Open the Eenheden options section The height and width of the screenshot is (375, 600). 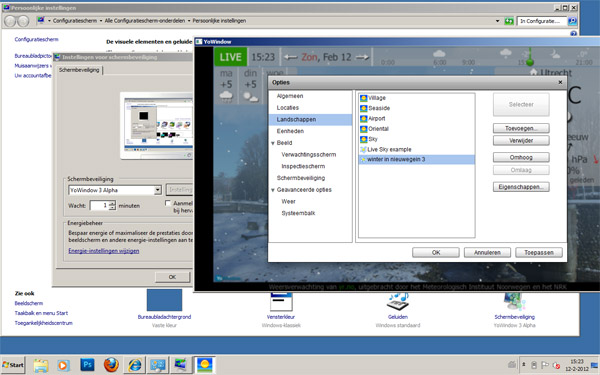pos(290,131)
